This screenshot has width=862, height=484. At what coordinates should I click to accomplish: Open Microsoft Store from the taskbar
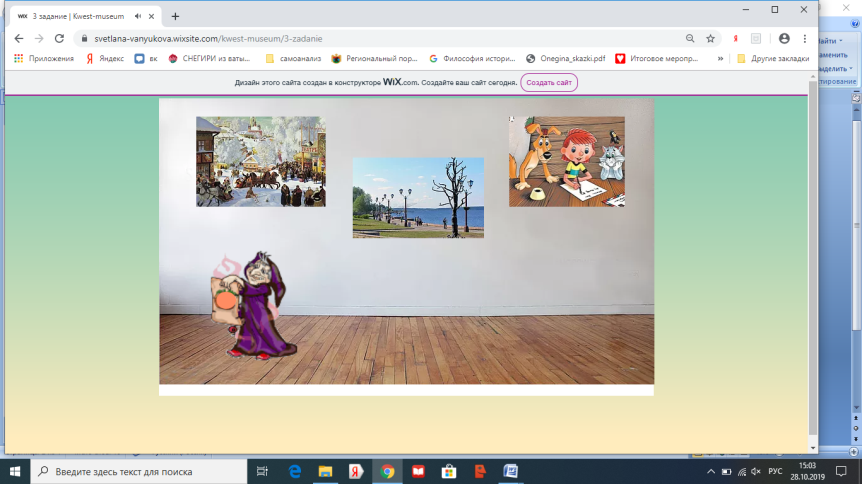[x=449, y=471]
